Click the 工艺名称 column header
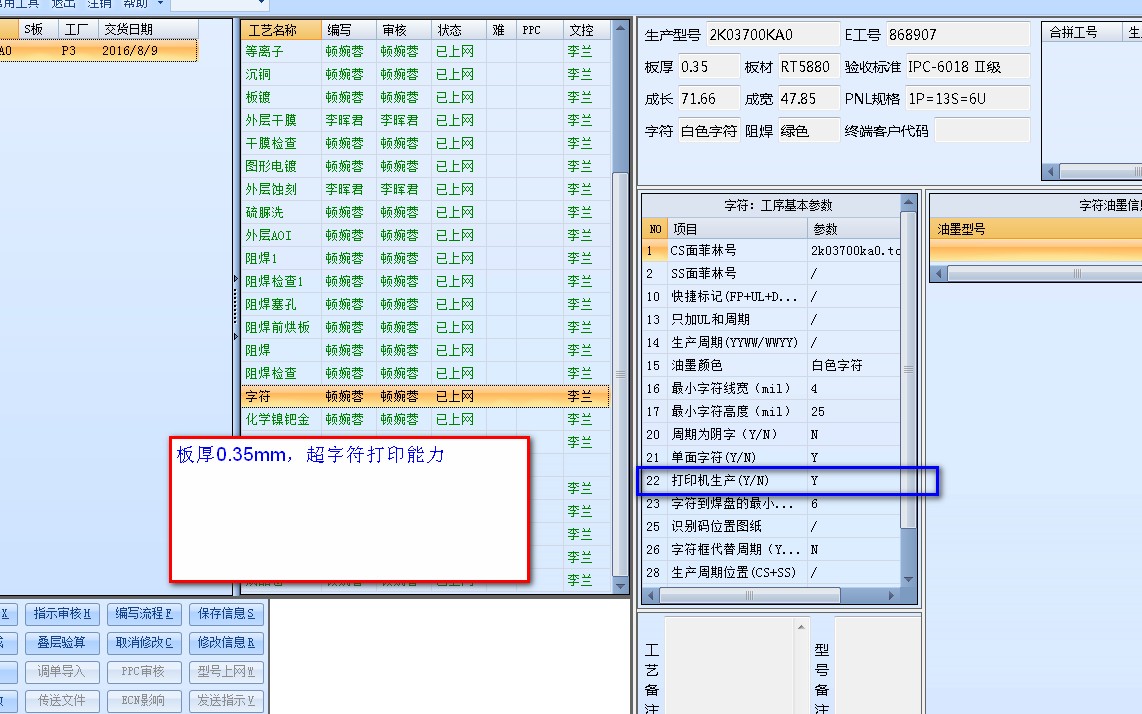This screenshot has width=1142, height=714. 280,30
